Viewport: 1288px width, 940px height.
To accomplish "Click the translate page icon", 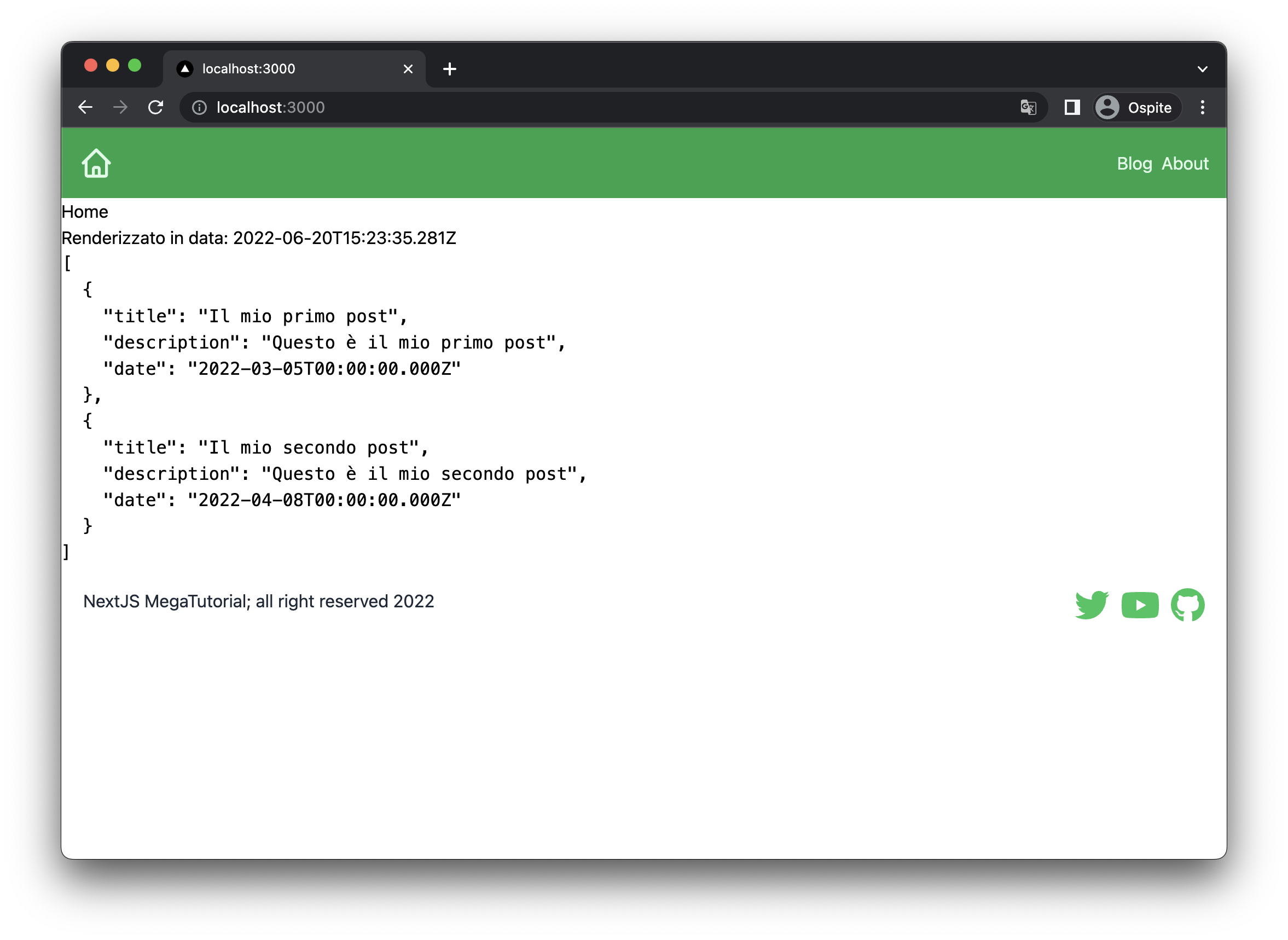I will (x=1029, y=108).
